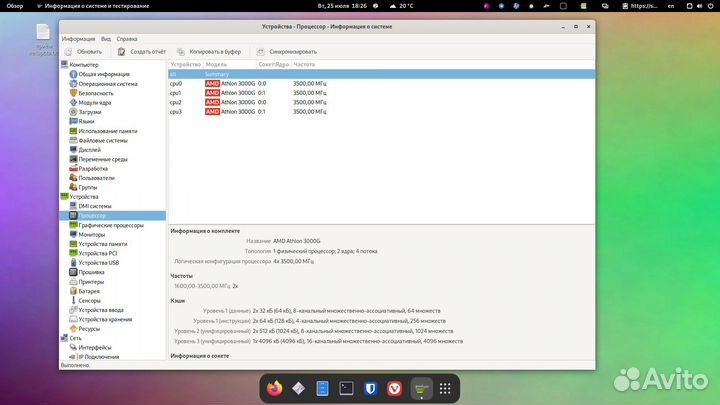Viewport: 720px width, 405px height.
Task: Click Копировать в буфер button
Action: point(208,52)
